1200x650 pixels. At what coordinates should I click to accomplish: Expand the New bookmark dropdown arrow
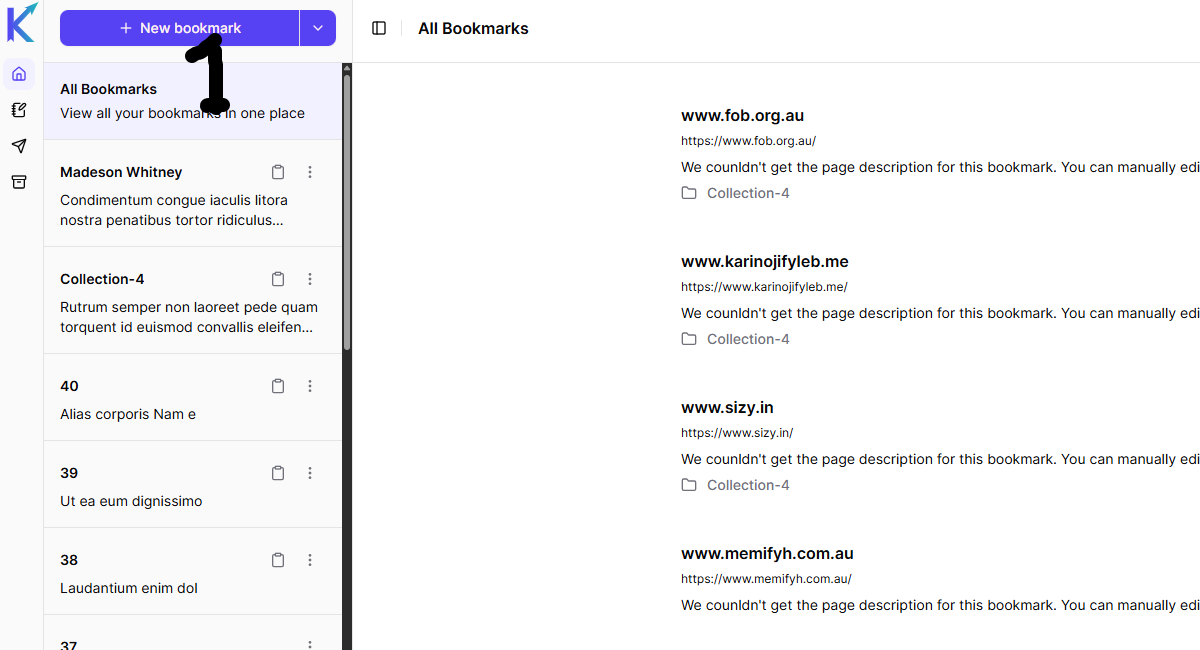tap(318, 28)
